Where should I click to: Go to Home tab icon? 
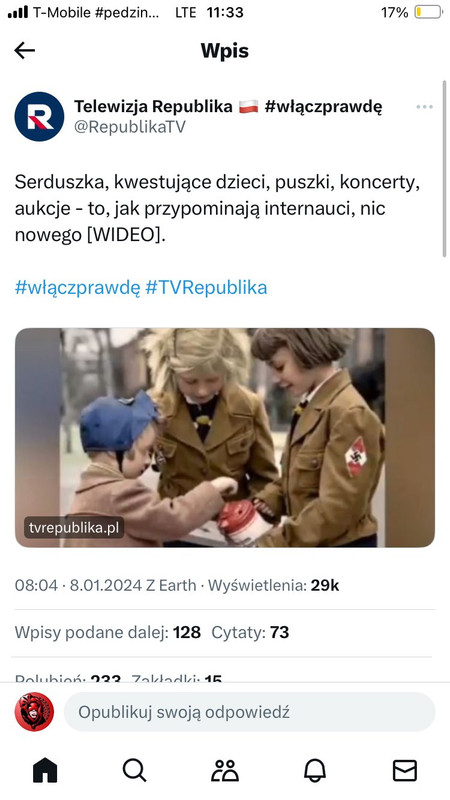point(45,770)
